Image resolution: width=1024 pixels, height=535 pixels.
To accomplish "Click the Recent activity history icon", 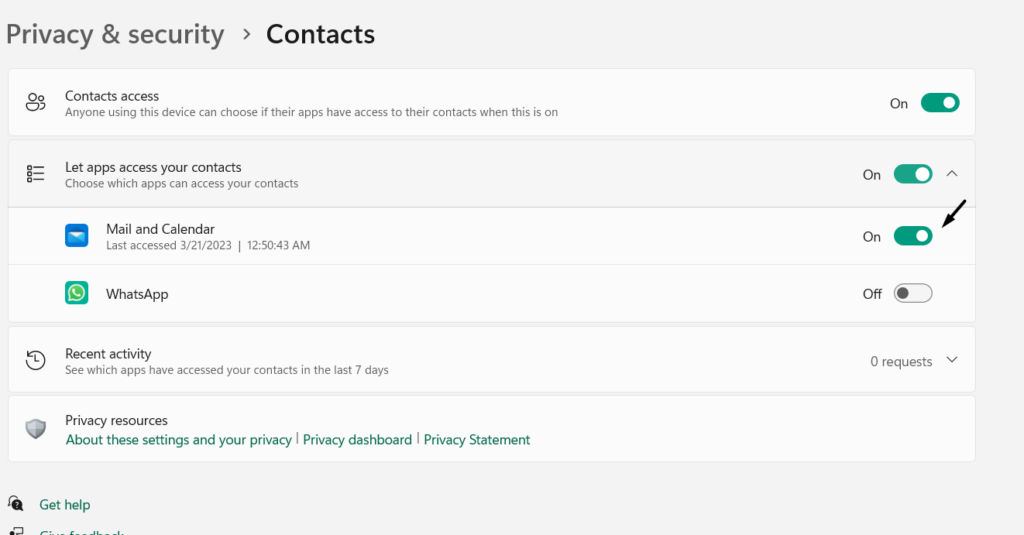I will click(x=36, y=361).
